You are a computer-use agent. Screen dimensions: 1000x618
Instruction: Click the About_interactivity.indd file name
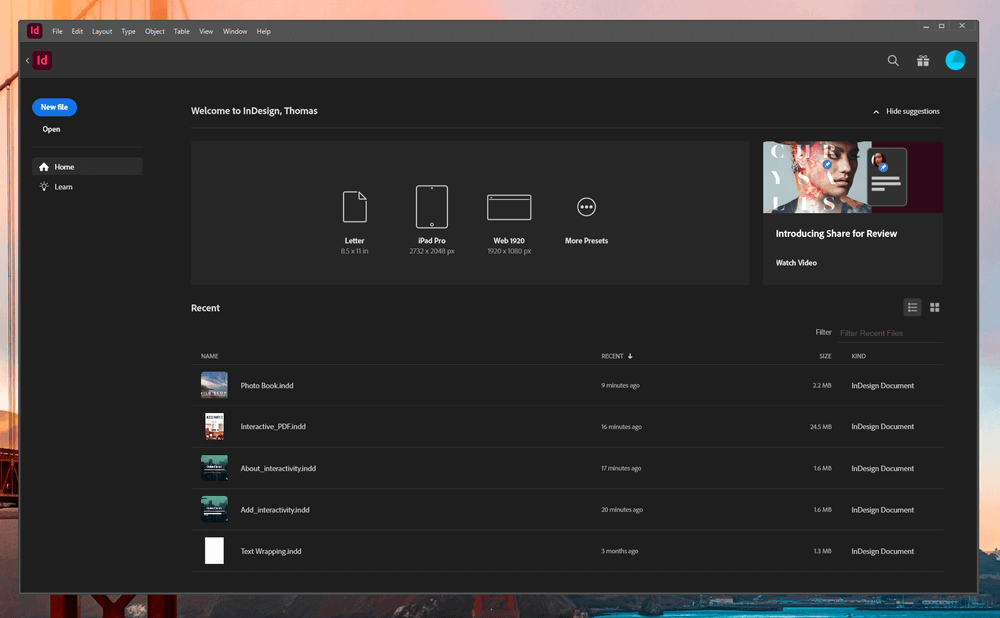click(x=278, y=469)
